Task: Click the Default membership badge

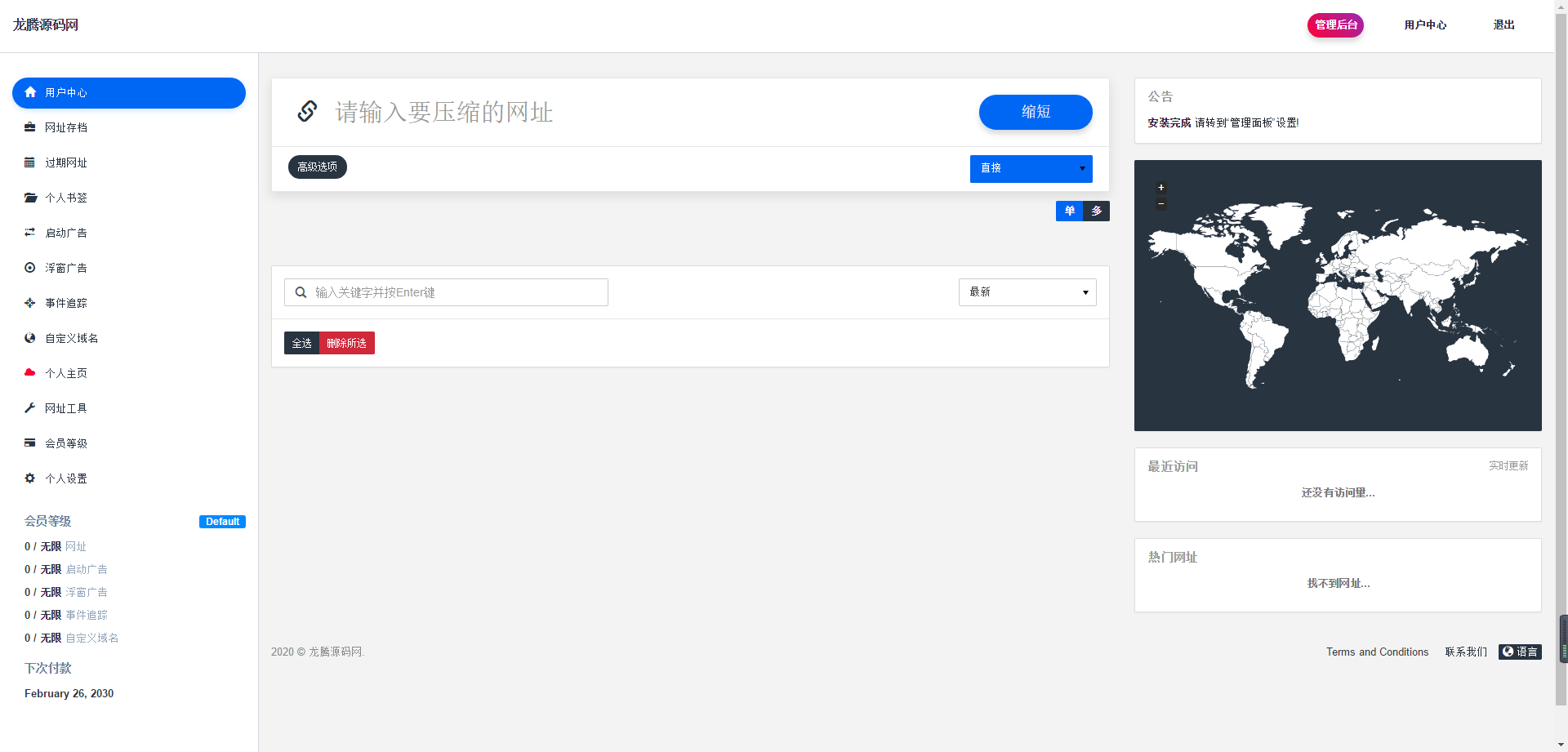Action: tap(222, 522)
